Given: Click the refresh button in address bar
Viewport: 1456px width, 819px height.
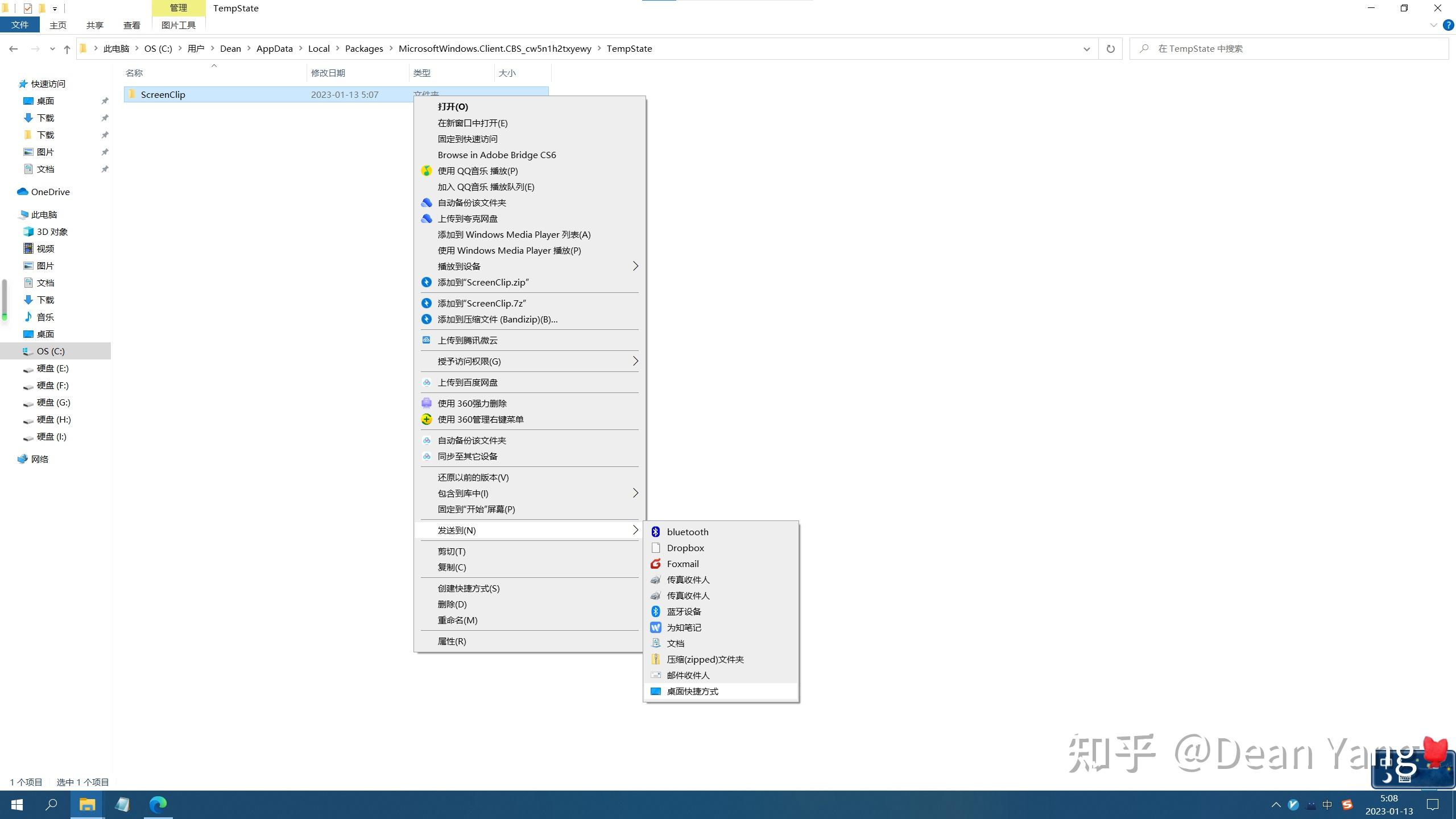Looking at the screenshot, I should pyautogui.click(x=1110, y=49).
